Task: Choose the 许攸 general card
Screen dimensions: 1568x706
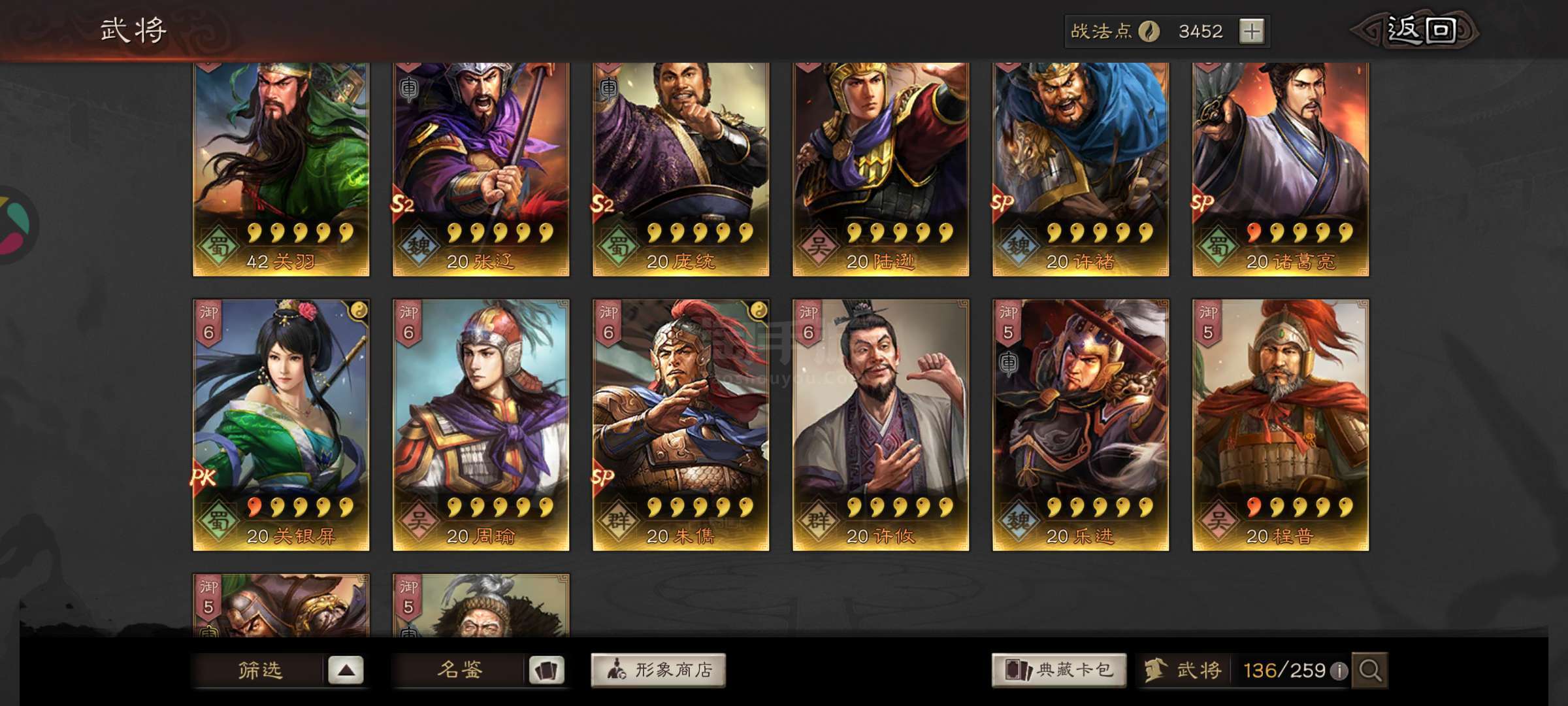Action: pos(881,425)
